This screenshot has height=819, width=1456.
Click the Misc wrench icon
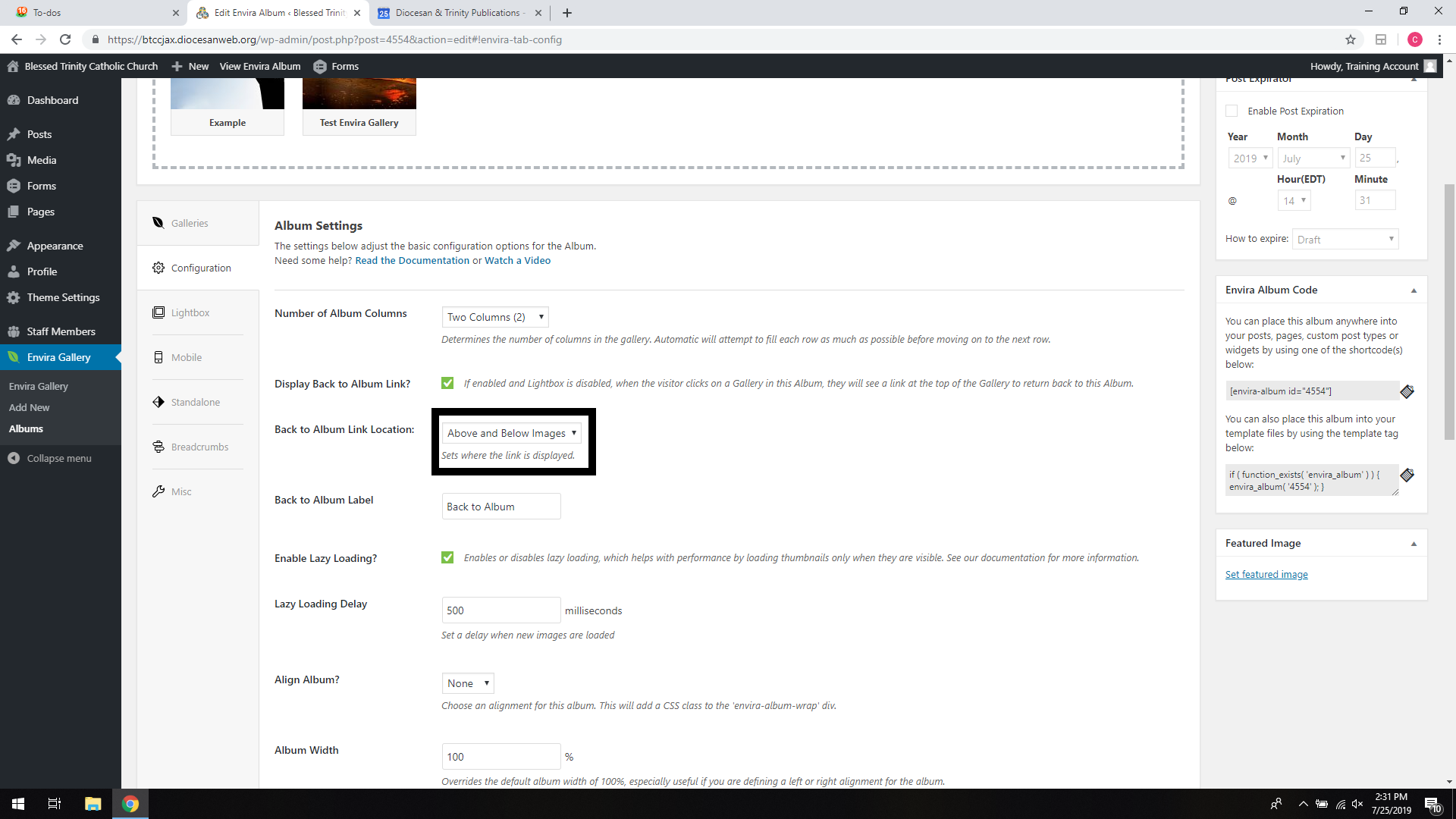(x=158, y=491)
